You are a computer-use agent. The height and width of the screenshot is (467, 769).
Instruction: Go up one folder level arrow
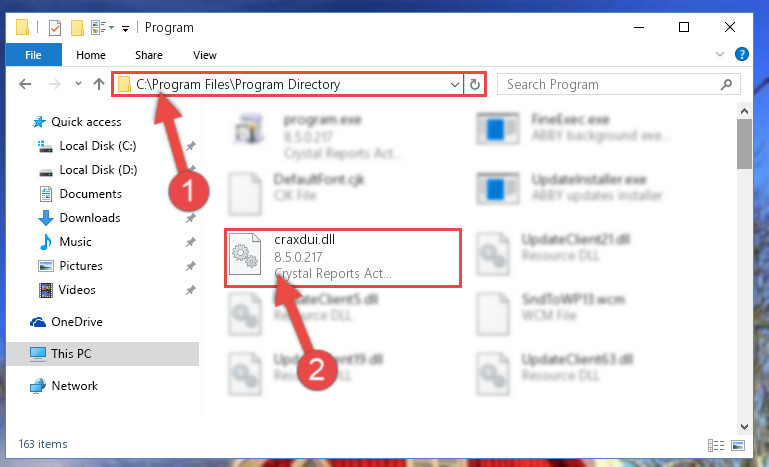pos(99,84)
